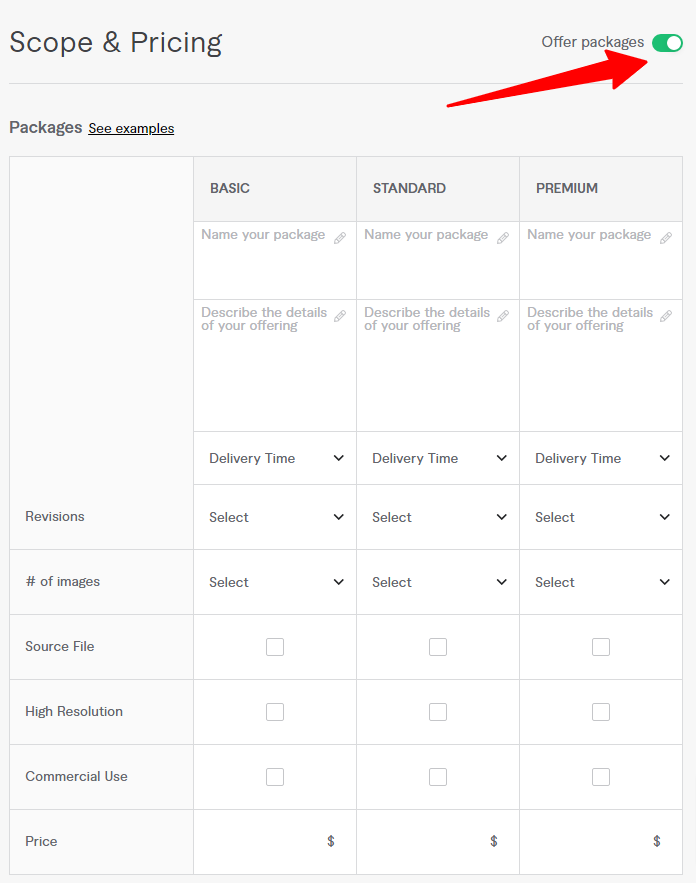
Task: Click the Premium package name pencil icon
Action: (x=666, y=238)
